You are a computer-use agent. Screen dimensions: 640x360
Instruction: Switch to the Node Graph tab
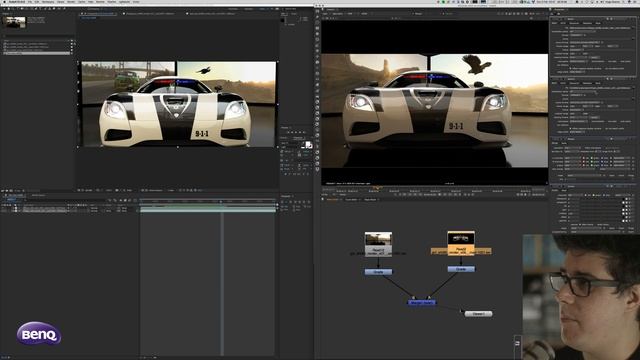point(333,200)
